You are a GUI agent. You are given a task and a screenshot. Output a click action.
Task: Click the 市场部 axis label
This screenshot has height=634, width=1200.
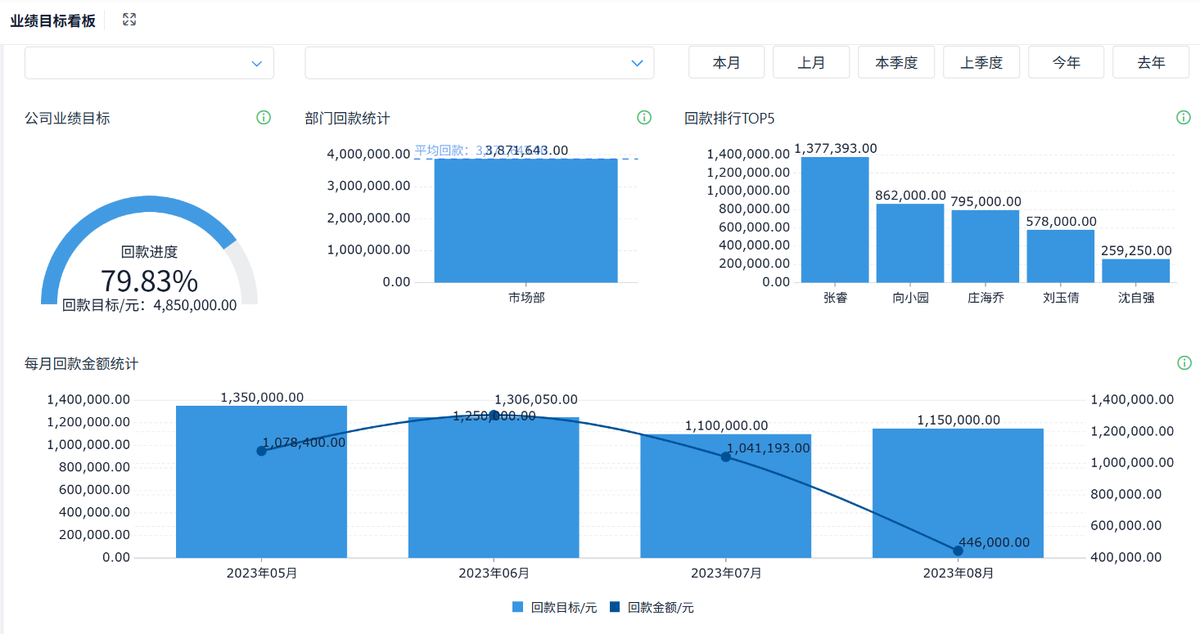tap(526, 297)
